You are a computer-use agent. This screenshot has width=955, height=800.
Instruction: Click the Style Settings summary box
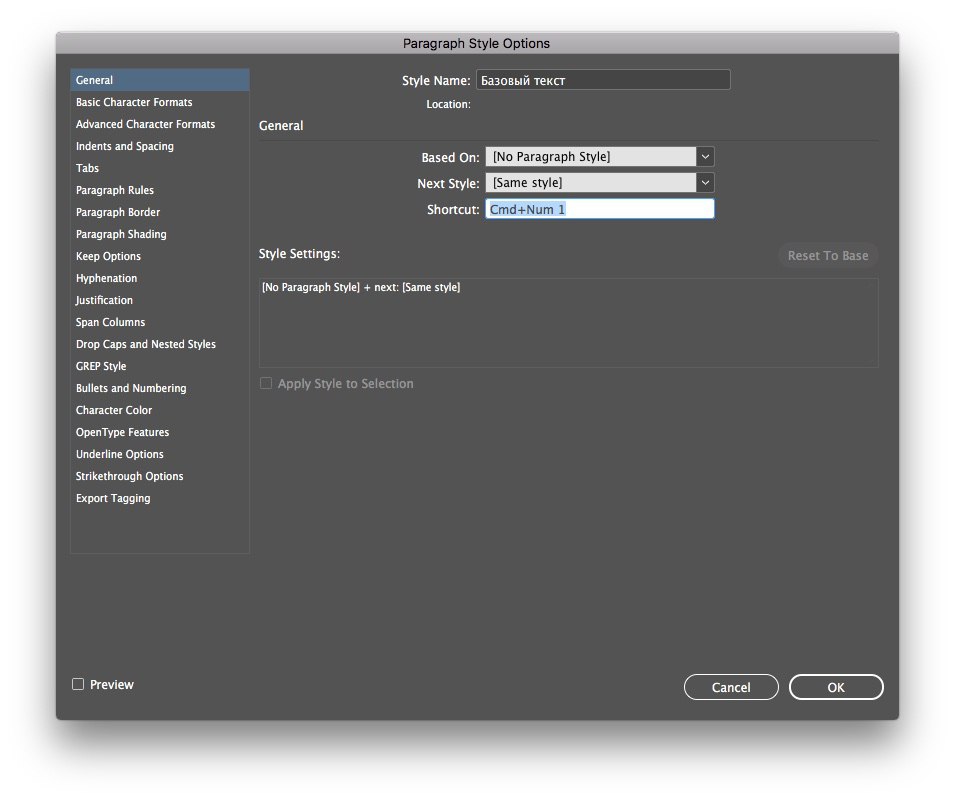(x=568, y=323)
